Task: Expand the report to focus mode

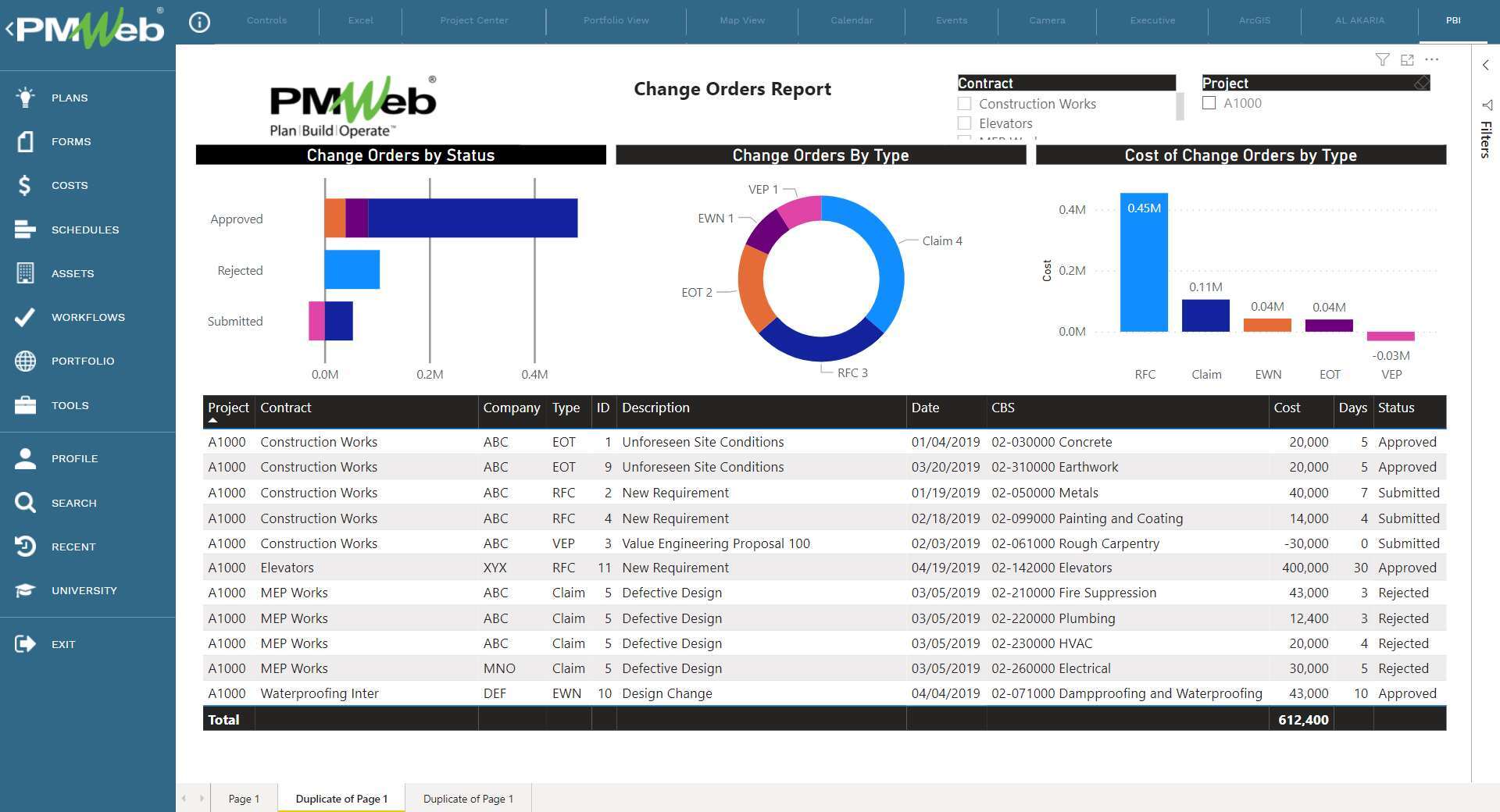Action: tap(1407, 59)
